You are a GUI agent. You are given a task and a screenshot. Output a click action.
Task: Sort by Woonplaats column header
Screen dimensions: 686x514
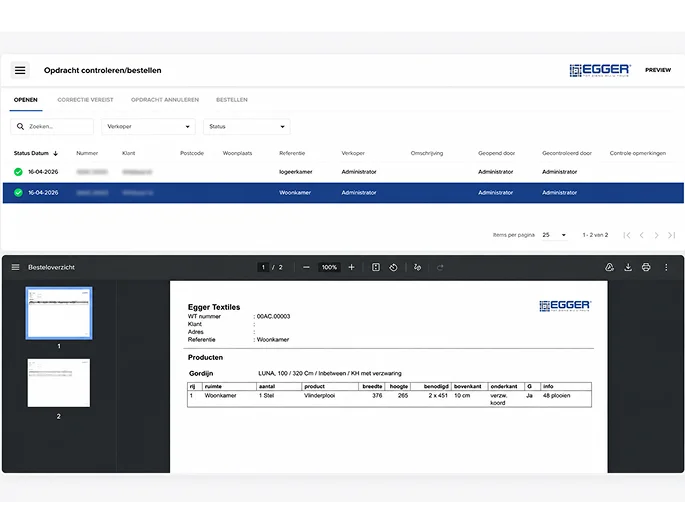click(x=238, y=154)
